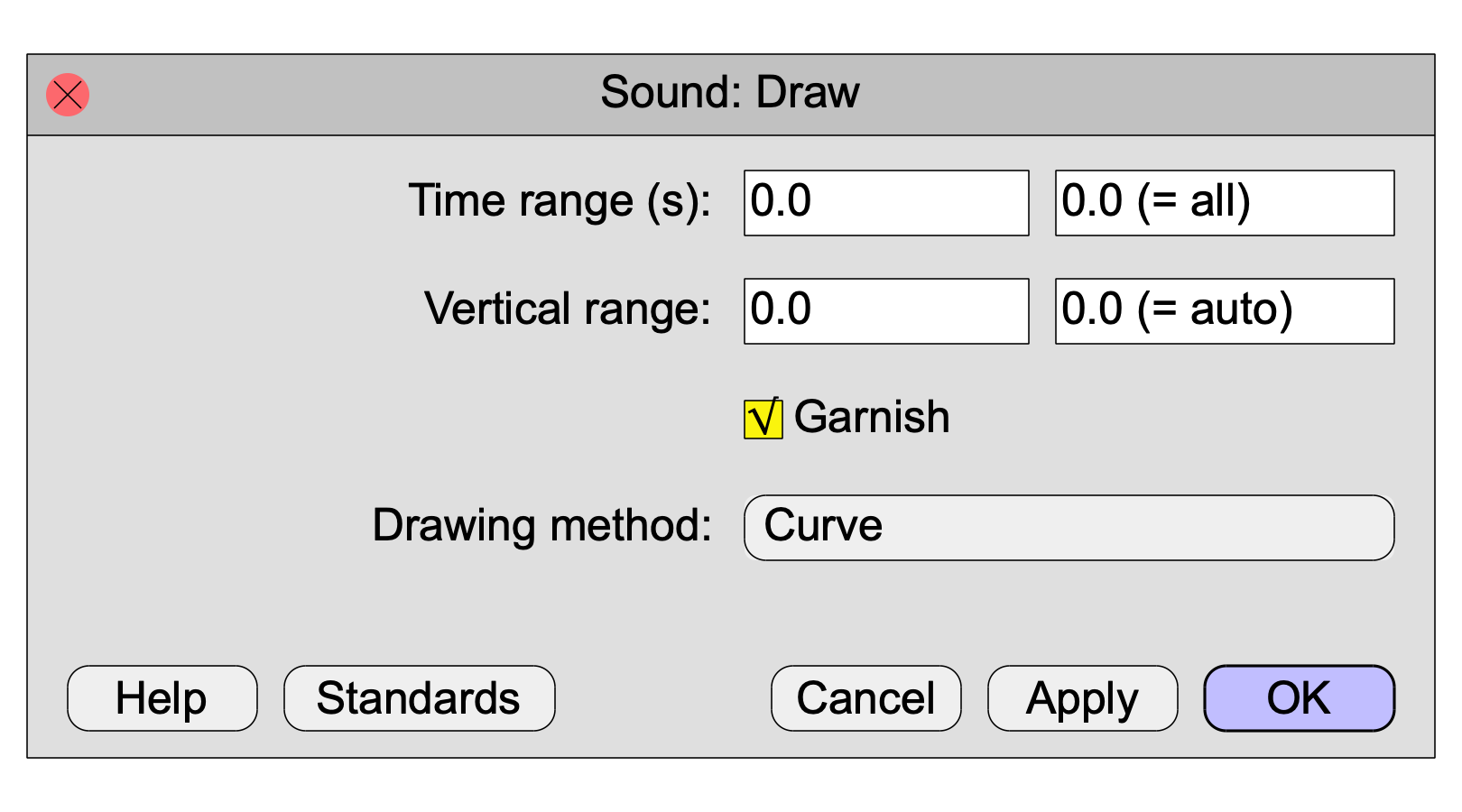Click the Sound: Draw title bar text
The width and height of the screenshot is (1462, 812).
pyautogui.click(x=730, y=92)
